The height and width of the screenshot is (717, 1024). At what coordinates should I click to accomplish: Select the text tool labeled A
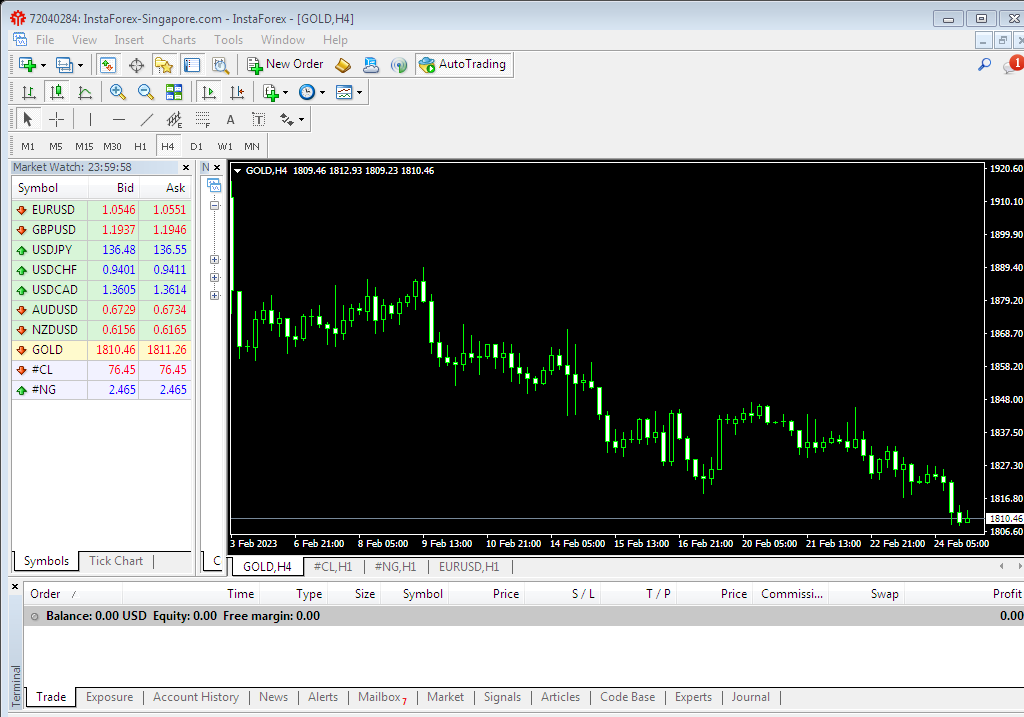(x=230, y=120)
